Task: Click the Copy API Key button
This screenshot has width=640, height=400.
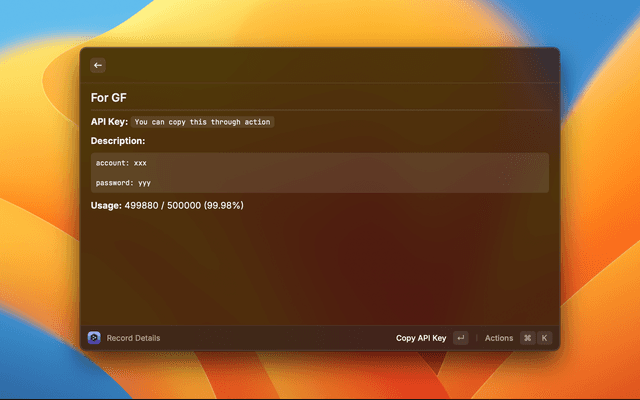Action: click(x=421, y=338)
